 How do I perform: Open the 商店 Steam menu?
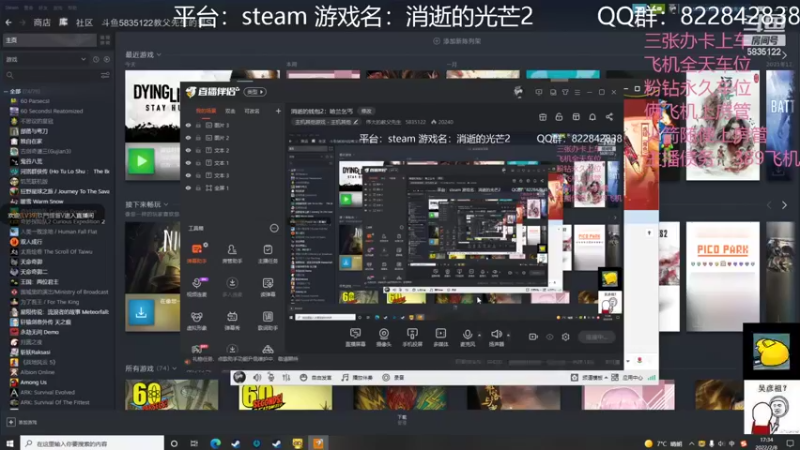(x=42, y=22)
